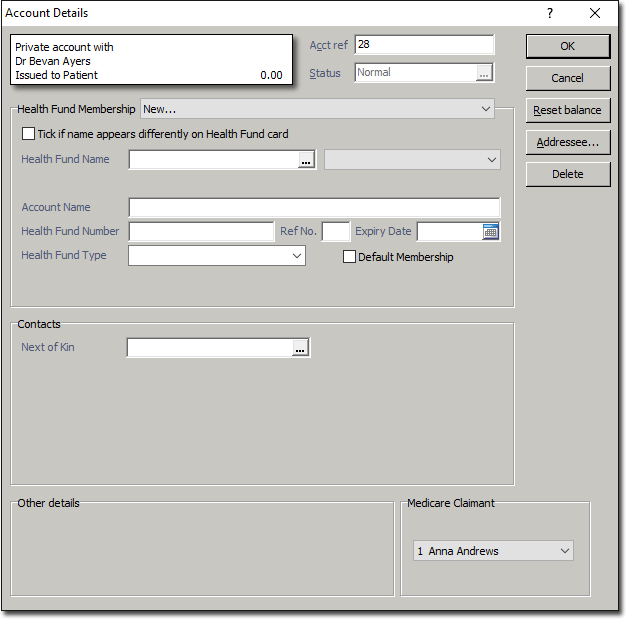
Task: Click the Delete button
Action: pyautogui.click(x=567, y=174)
